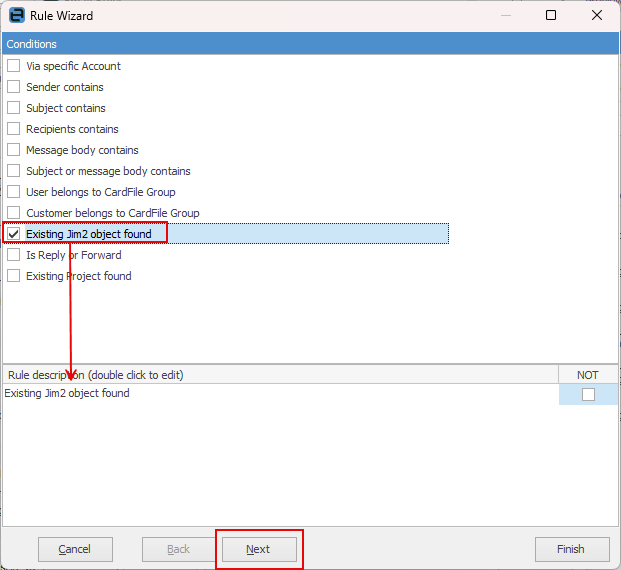This screenshot has width=621, height=570.
Task: Click the Rule Wizard title text
Action: [x=61, y=16]
